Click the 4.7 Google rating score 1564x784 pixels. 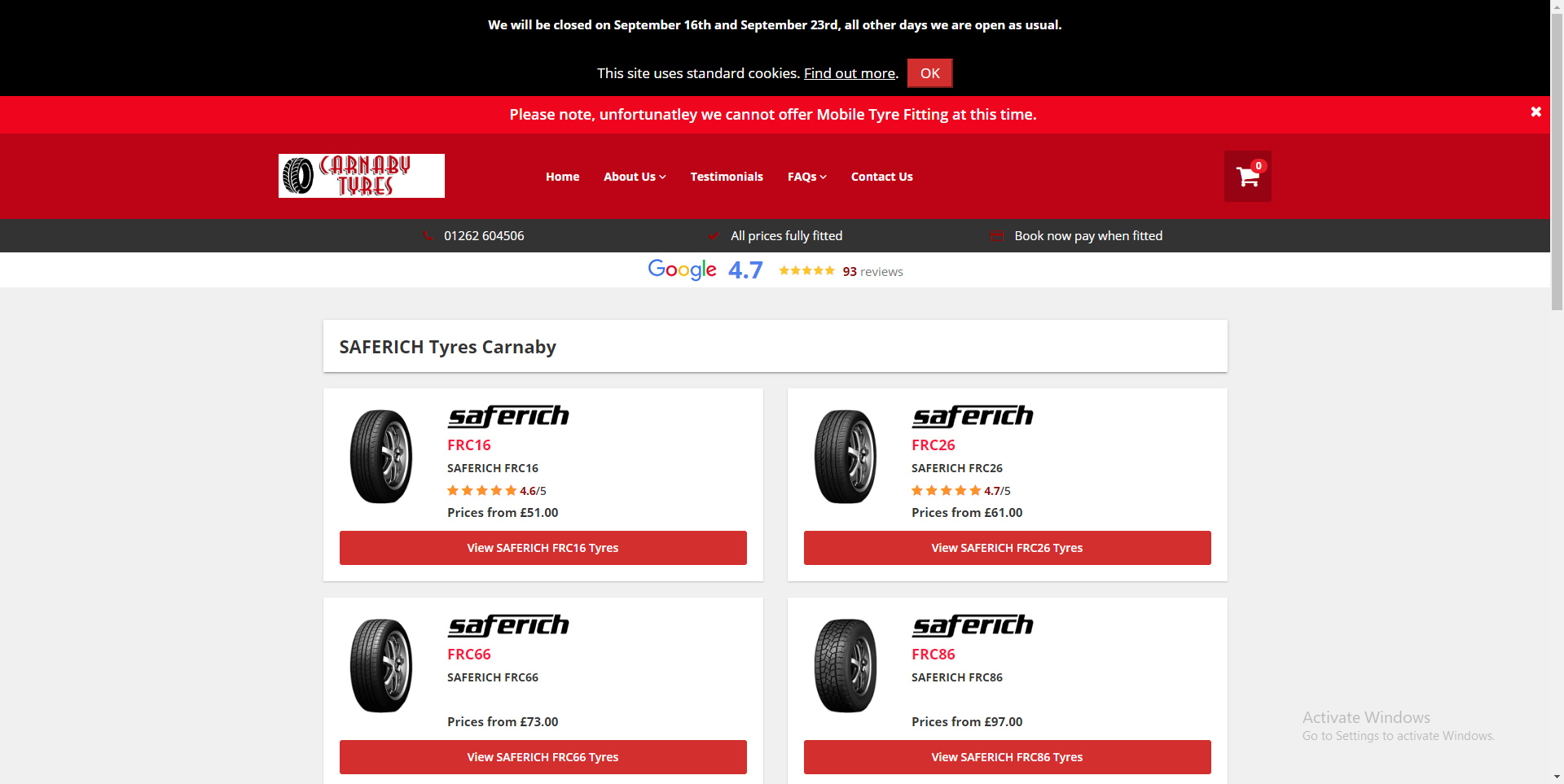(745, 270)
